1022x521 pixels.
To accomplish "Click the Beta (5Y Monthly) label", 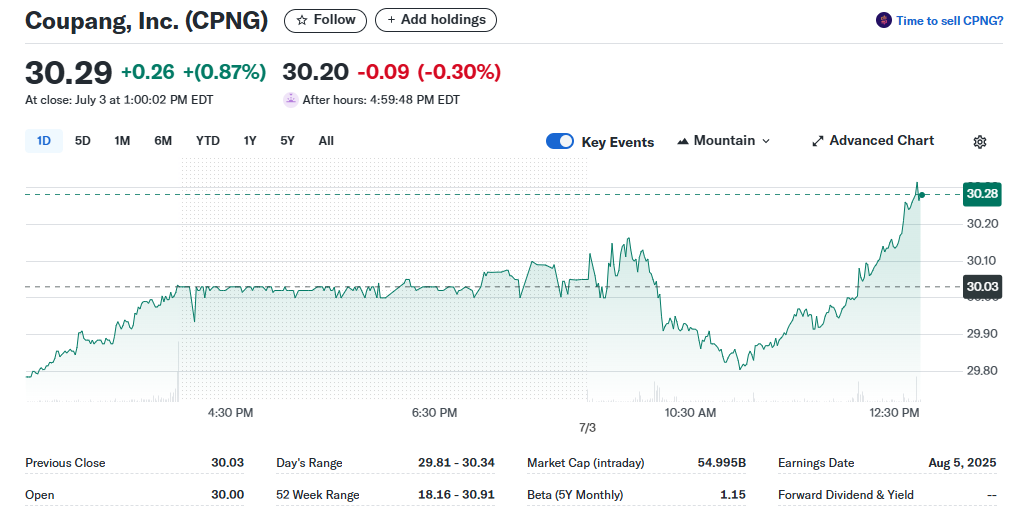I will coord(575,495).
